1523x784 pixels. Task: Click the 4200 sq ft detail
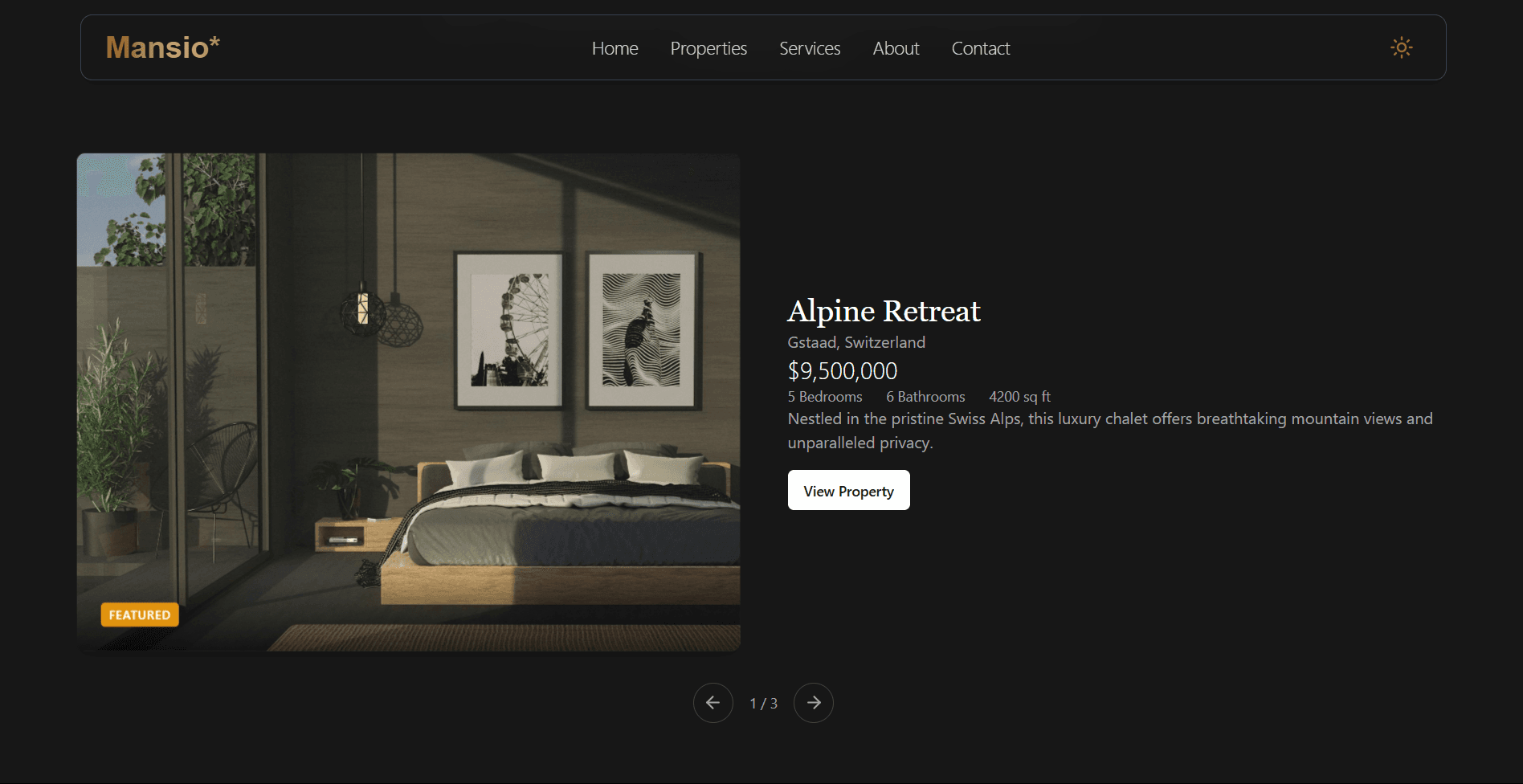coord(1019,397)
